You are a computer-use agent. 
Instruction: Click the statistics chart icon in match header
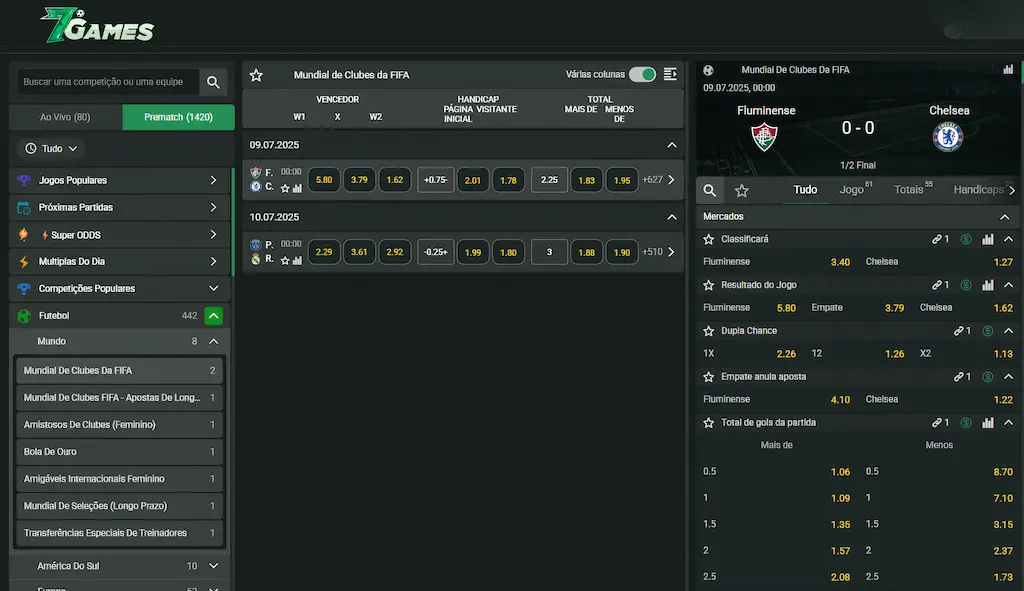(x=1008, y=69)
